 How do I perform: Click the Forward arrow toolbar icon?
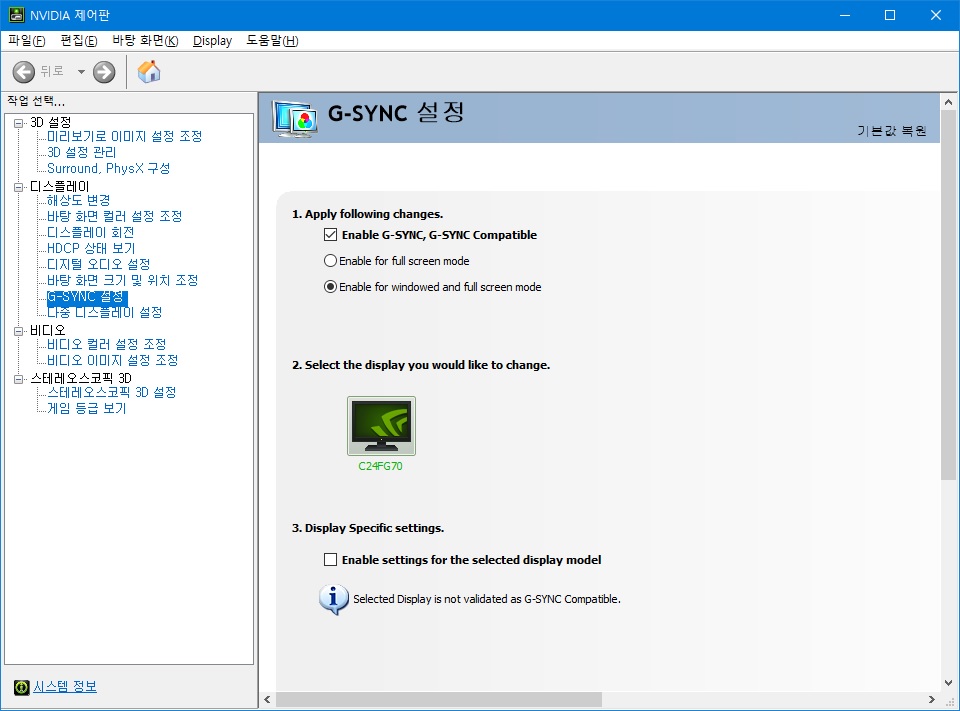[x=104, y=72]
